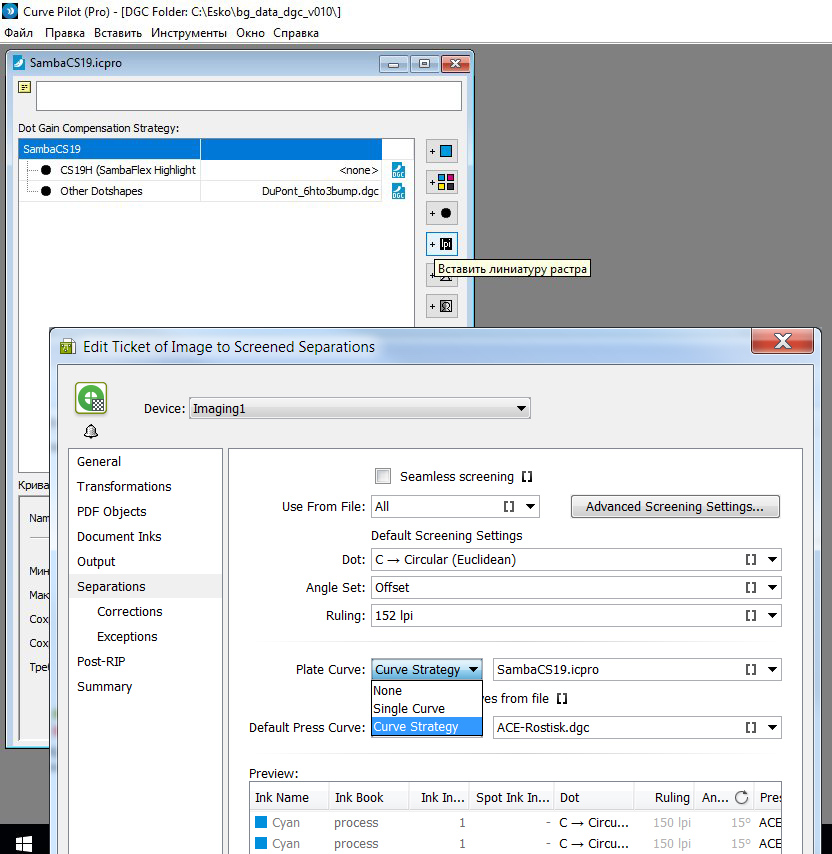Click the insert lpi ruling button

tap(442, 244)
